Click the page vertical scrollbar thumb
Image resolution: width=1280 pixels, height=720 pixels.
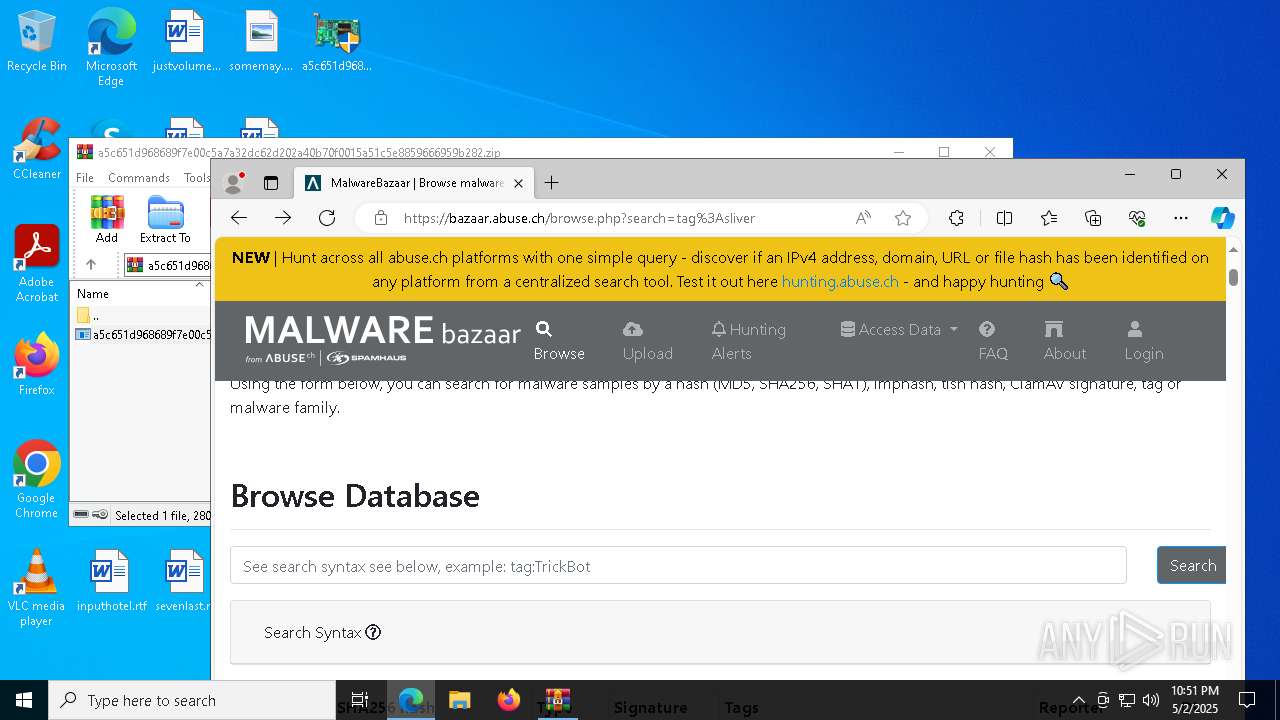(x=1234, y=277)
